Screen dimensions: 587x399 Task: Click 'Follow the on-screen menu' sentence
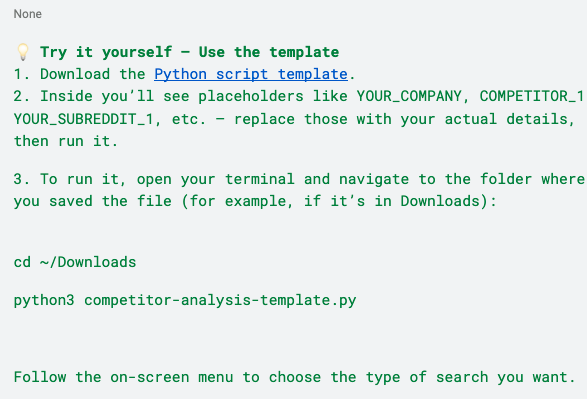coord(124,377)
